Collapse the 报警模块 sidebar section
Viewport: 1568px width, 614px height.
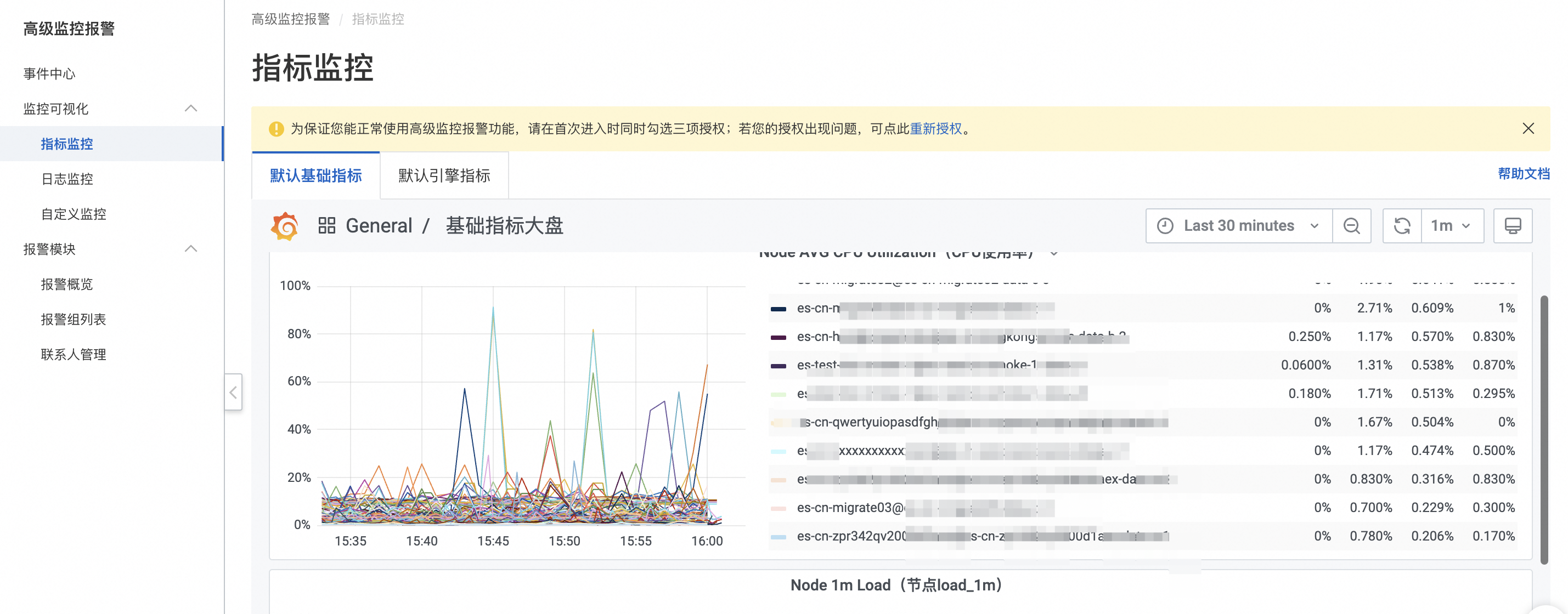click(190, 249)
